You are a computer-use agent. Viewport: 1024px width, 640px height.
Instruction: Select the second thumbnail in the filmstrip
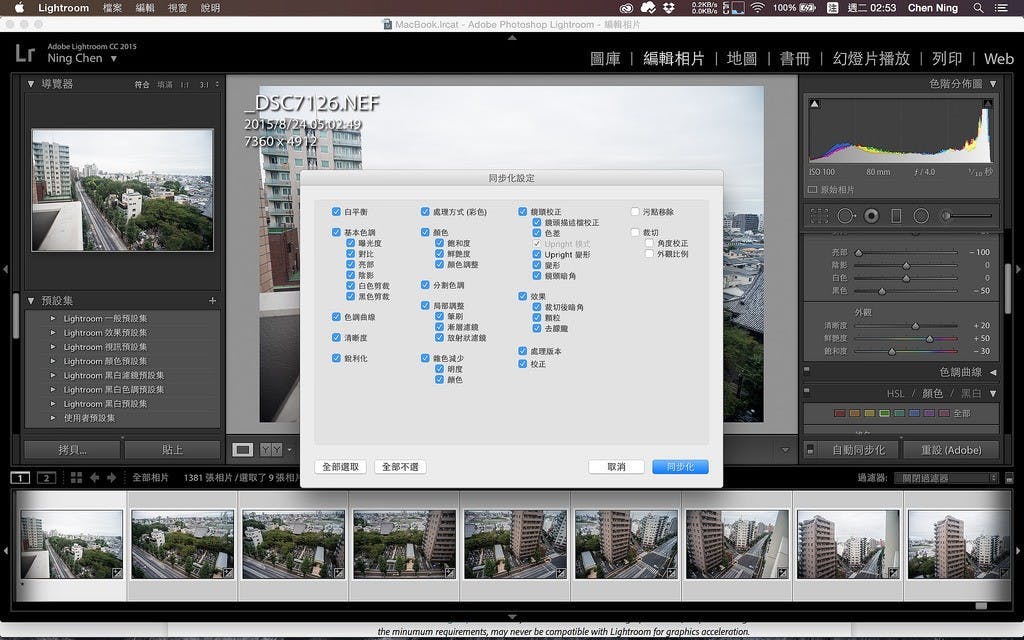coord(182,545)
